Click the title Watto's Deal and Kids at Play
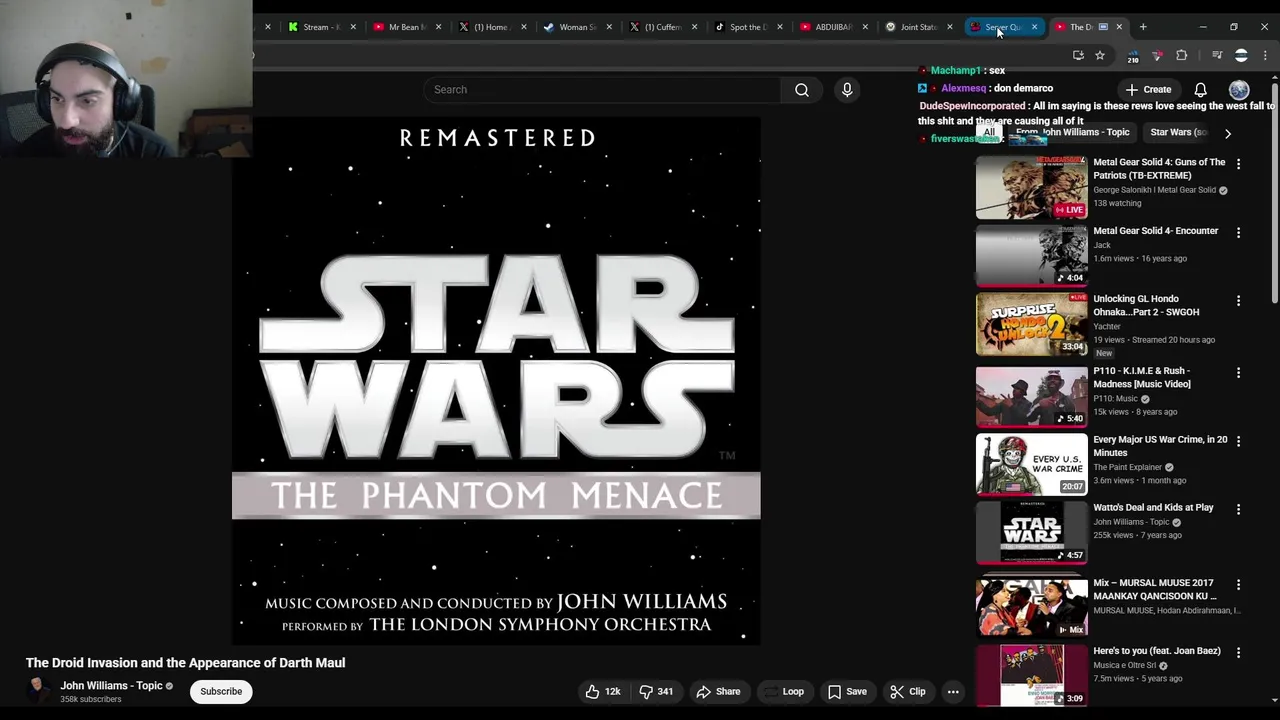 1153,508
